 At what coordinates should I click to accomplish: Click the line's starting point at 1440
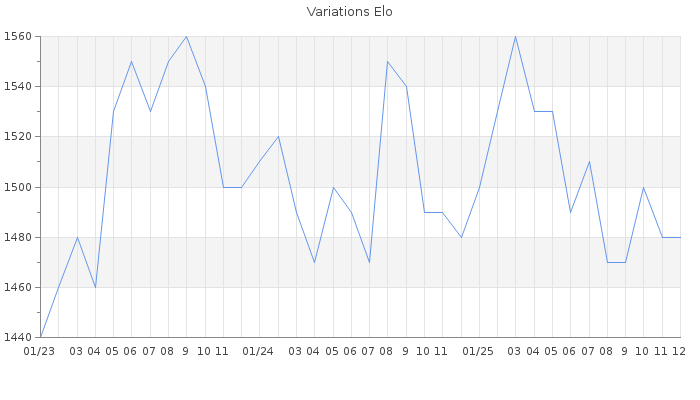click(x=40, y=337)
